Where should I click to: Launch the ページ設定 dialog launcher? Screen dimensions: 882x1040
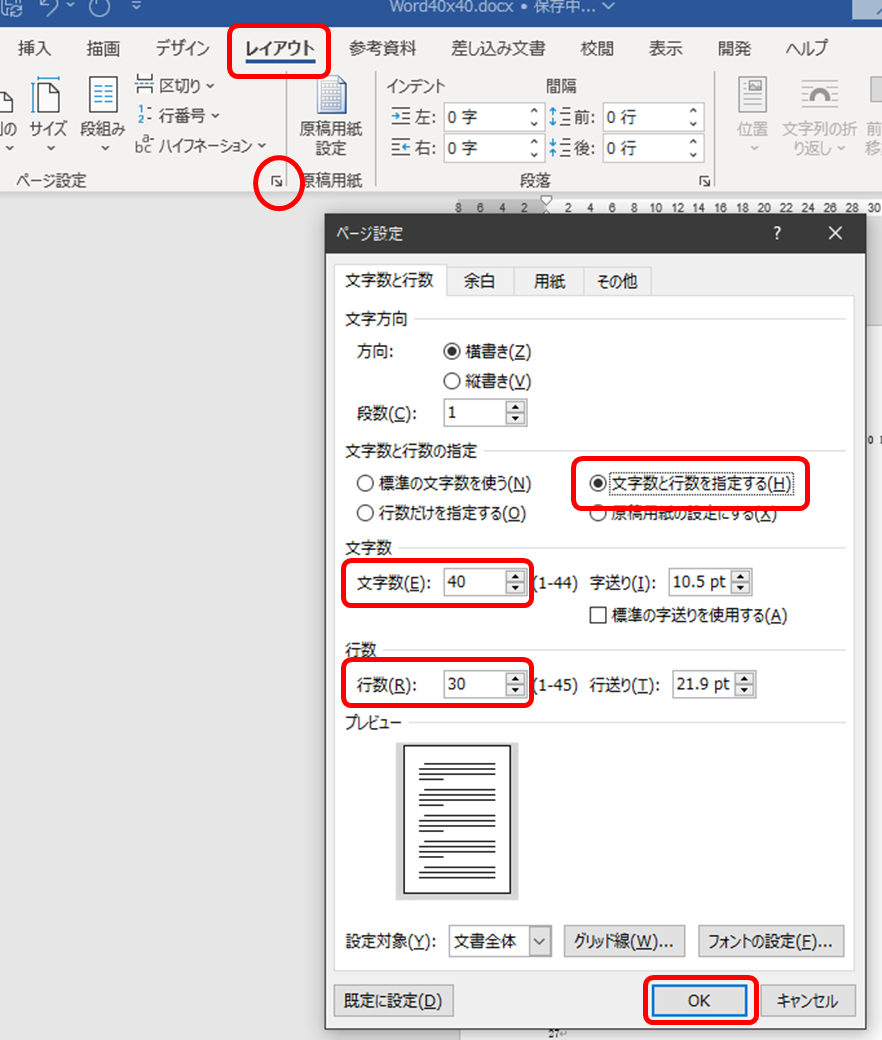(277, 181)
